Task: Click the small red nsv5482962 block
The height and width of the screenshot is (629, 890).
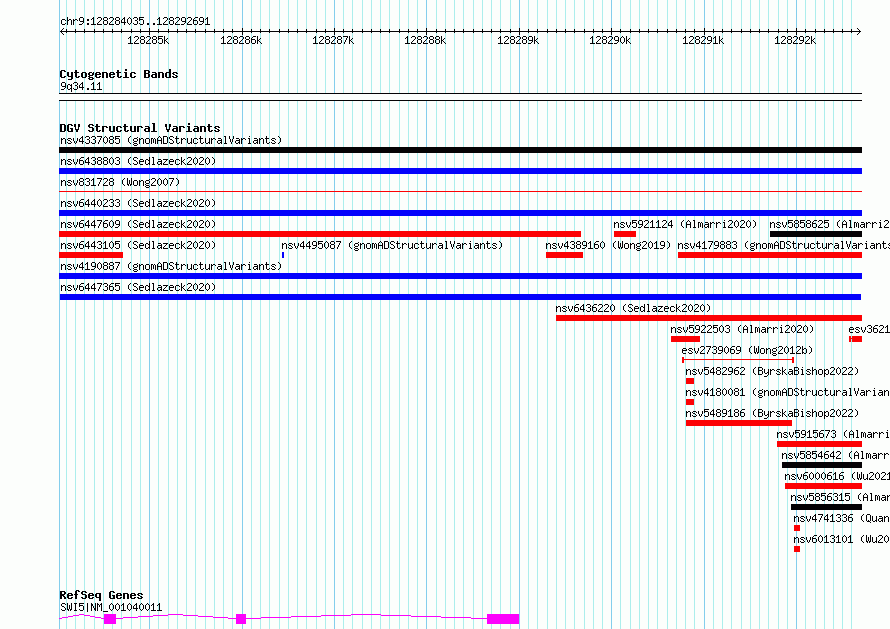Action: 690,381
